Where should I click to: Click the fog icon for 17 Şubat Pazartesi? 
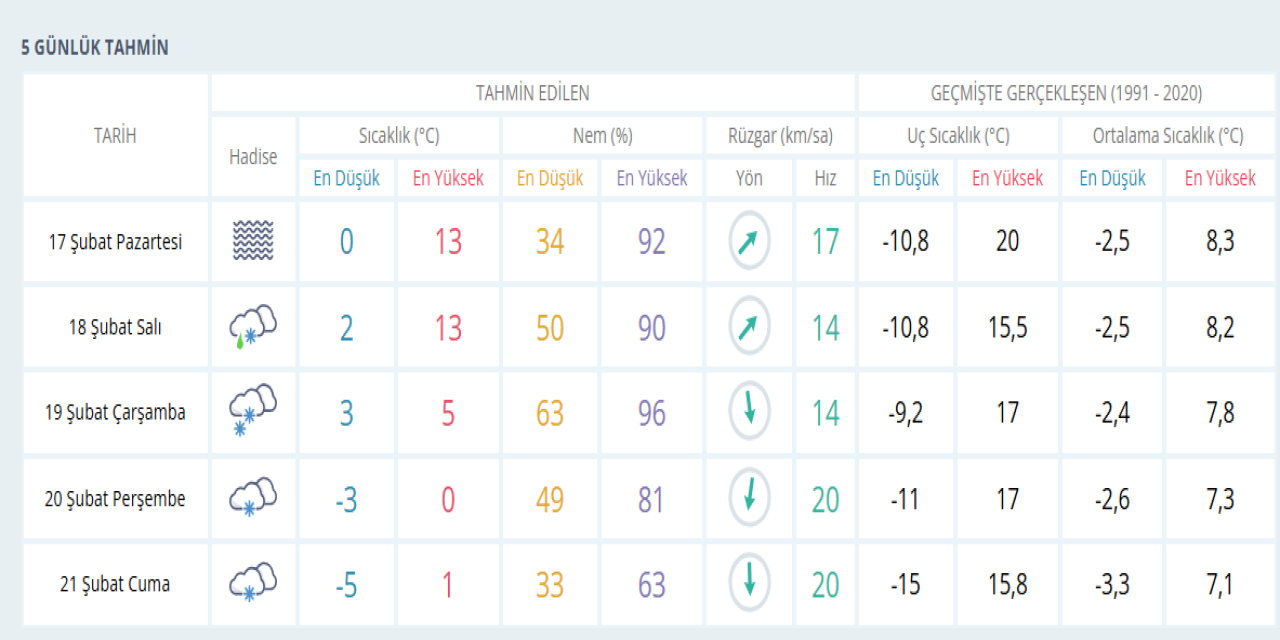(252, 242)
